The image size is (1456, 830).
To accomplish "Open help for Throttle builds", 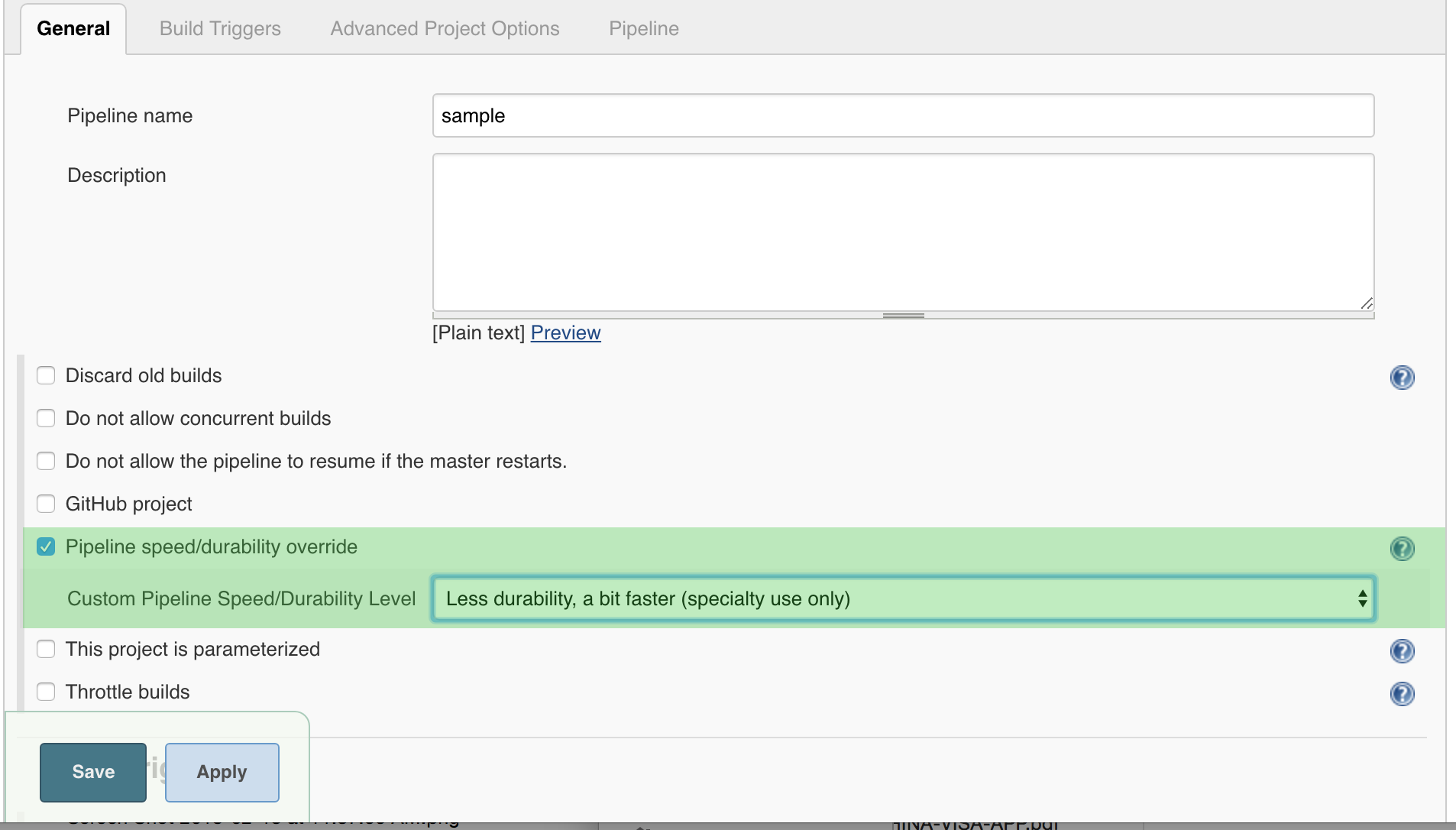I will pyautogui.click(x=1402, y=694).
